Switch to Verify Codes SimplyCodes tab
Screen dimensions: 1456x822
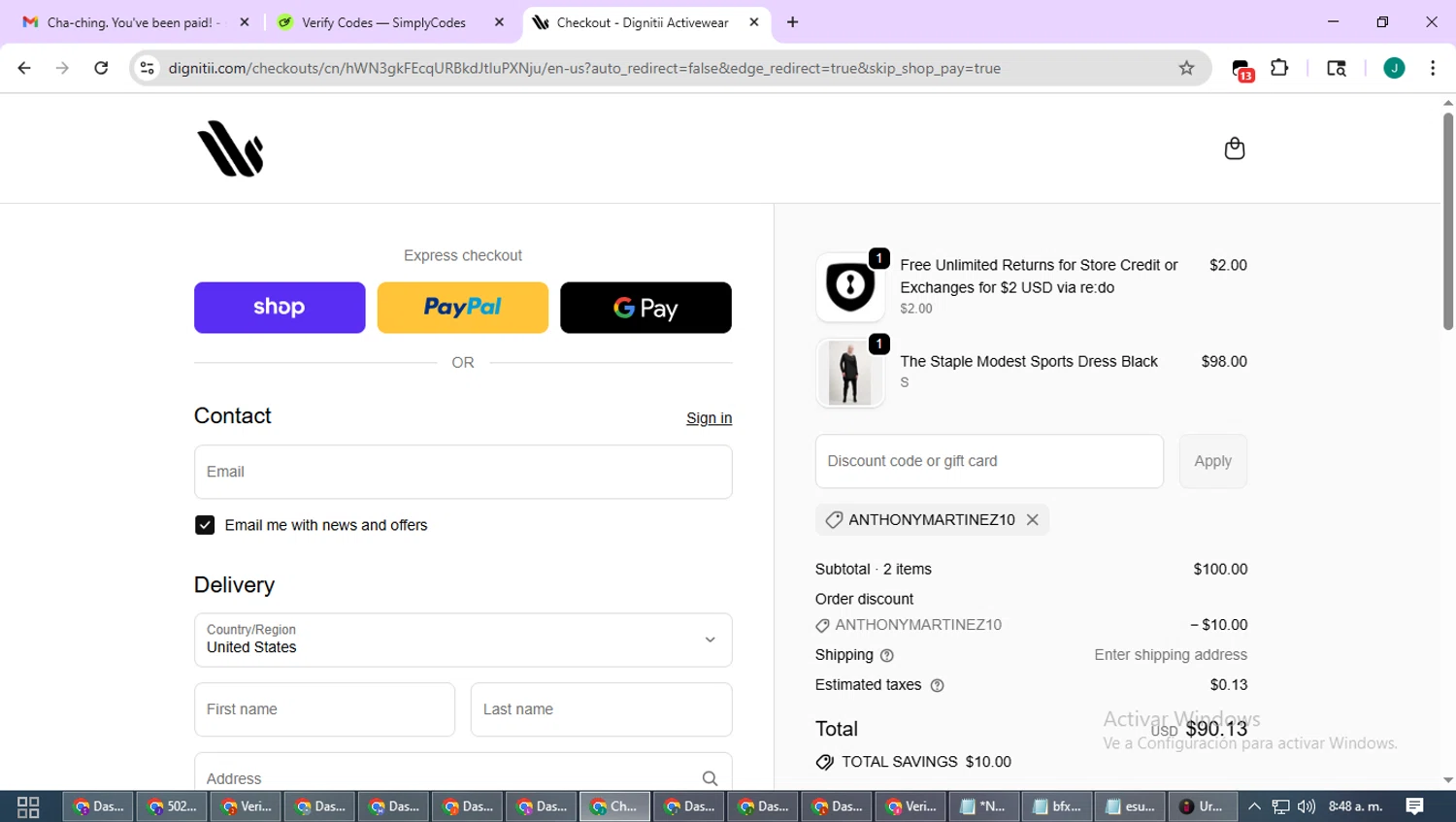tap(383, 22)
